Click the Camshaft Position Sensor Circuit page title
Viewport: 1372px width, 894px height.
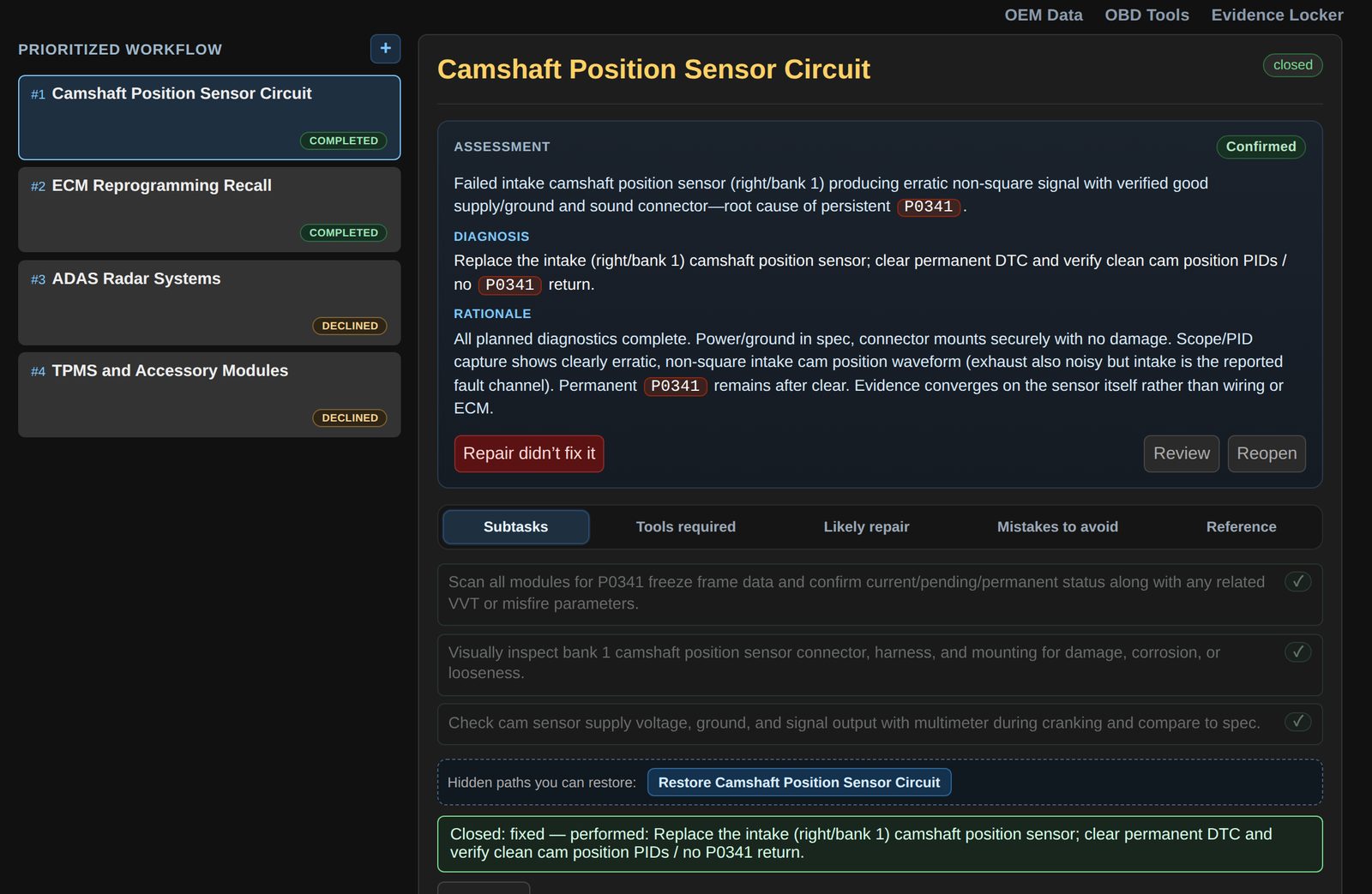pyautogui.click(x=653, y=69)
